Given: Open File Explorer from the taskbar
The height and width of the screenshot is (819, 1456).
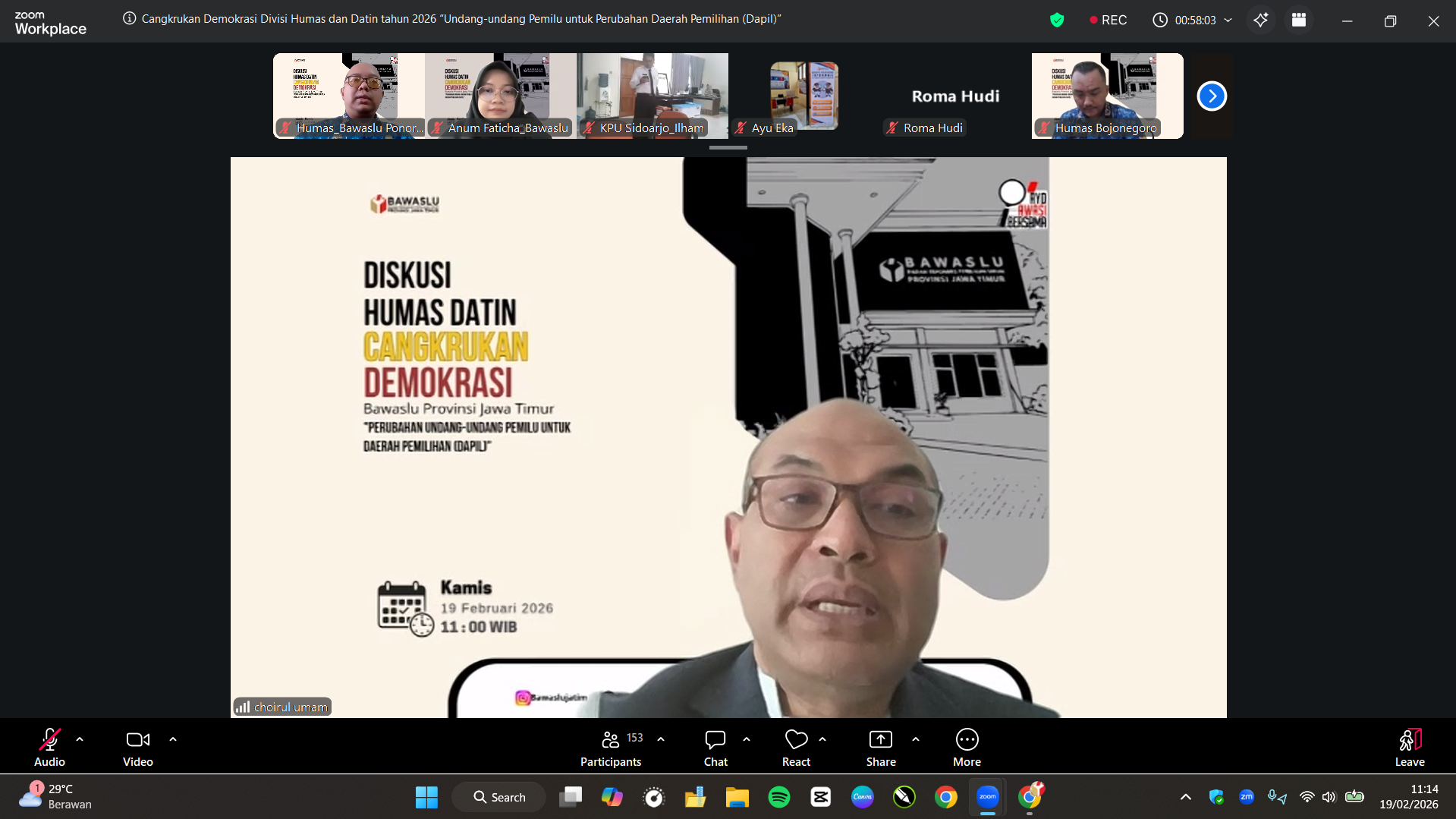Looking at the screenshot, I should [x=737, y=797].
